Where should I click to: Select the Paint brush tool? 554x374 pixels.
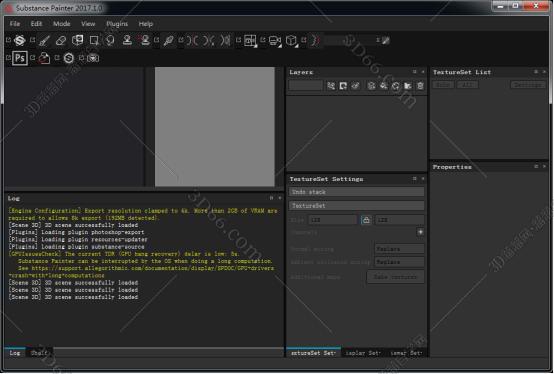[44, 41]
